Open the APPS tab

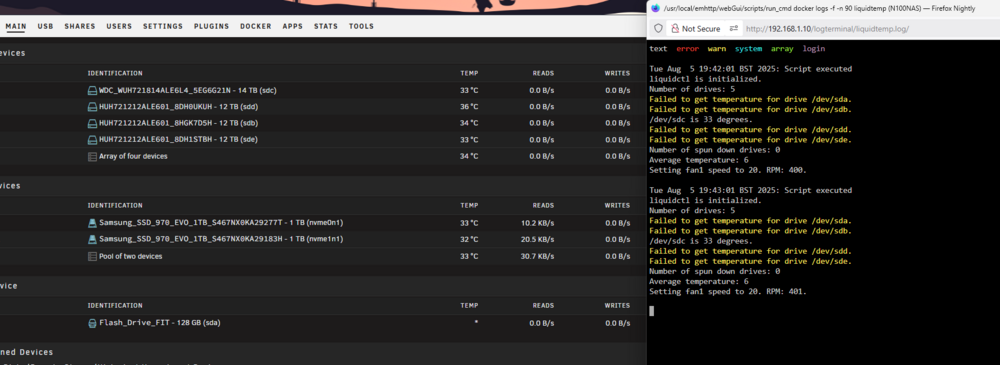coord(293,27)
